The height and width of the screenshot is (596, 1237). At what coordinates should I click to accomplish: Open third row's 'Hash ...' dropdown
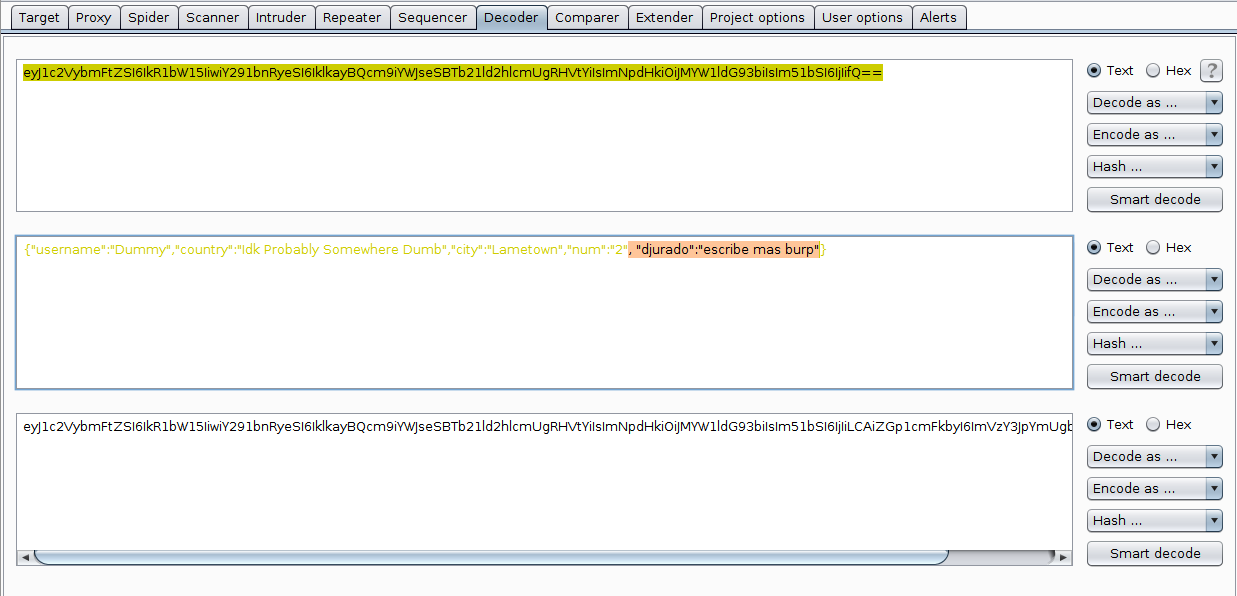1154,521
